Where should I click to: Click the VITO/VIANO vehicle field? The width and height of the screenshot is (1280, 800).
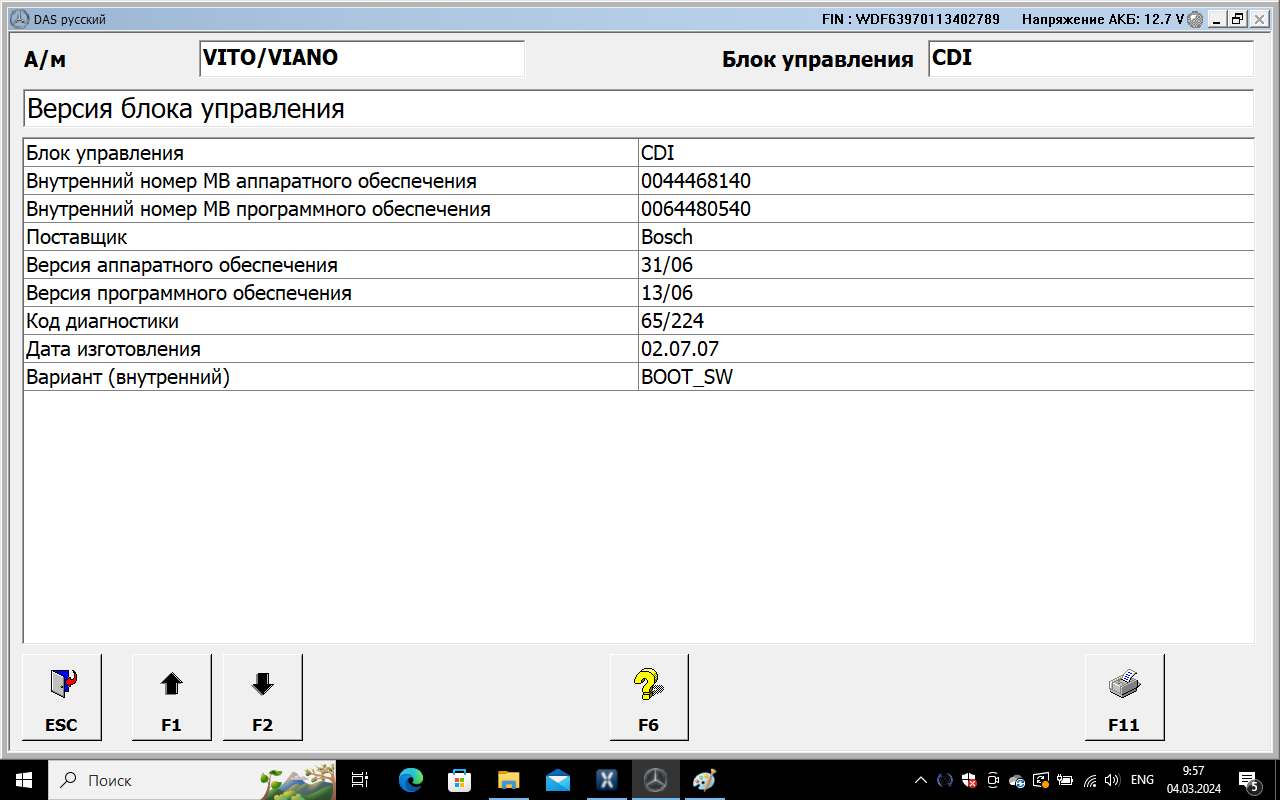(362, 58)
